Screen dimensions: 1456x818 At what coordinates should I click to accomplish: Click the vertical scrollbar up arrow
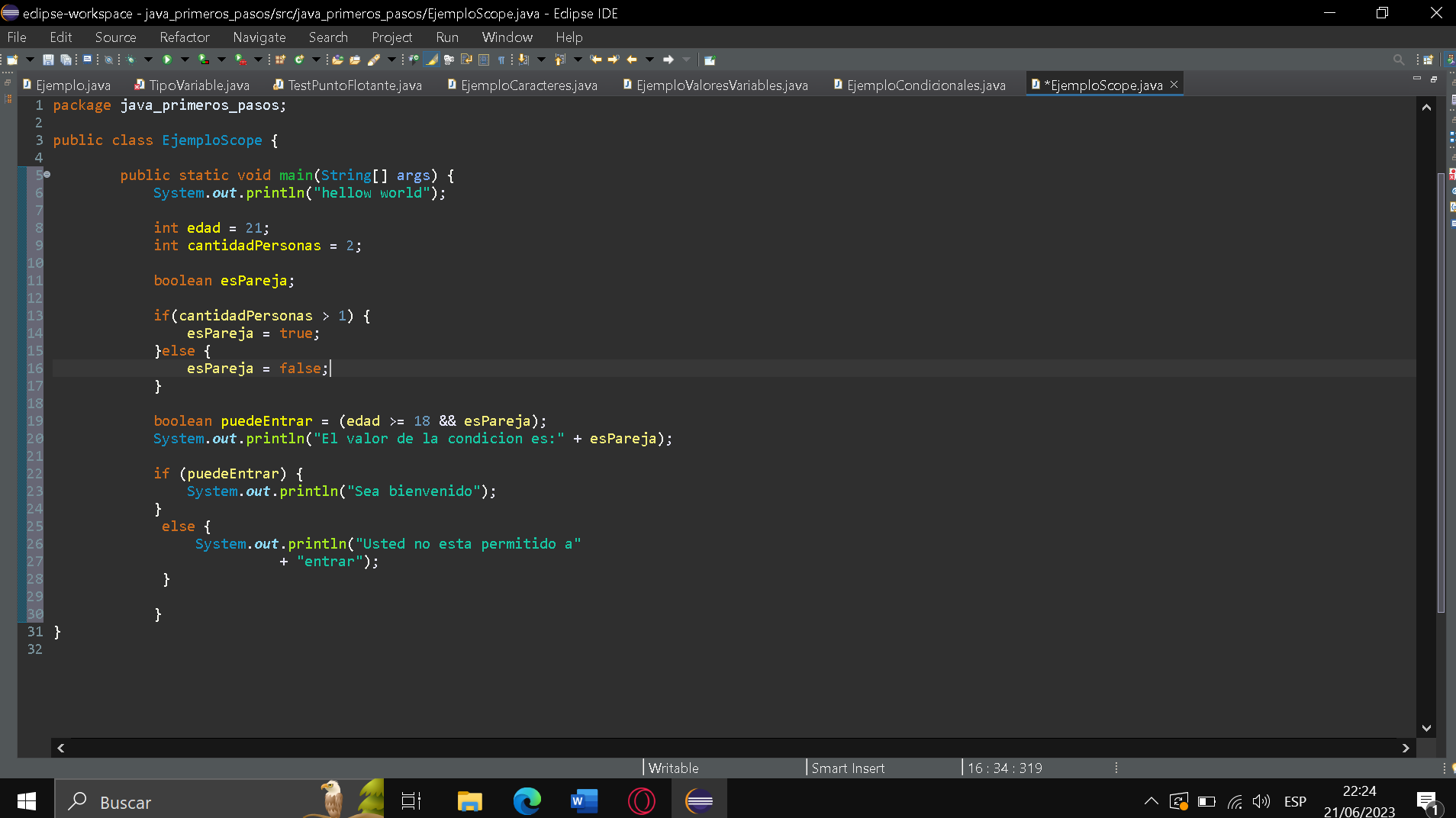1426,108
